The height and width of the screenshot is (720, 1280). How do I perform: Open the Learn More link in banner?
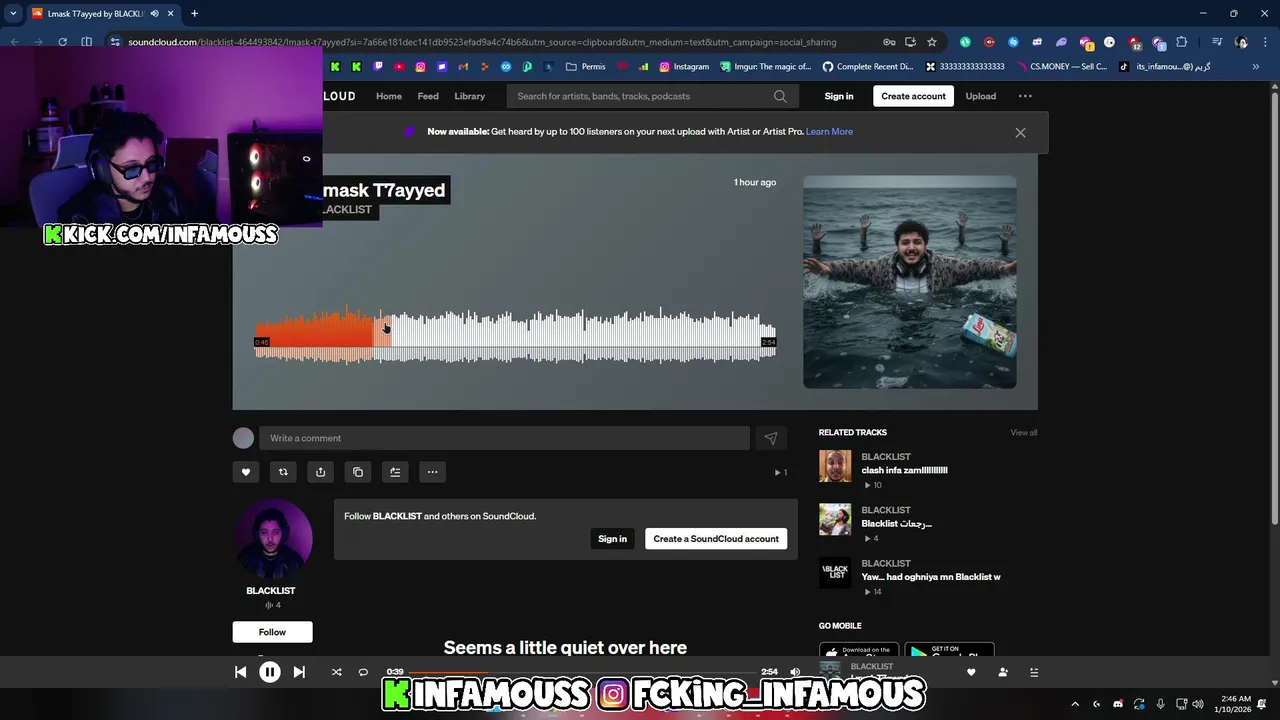(x=829, y=132)
